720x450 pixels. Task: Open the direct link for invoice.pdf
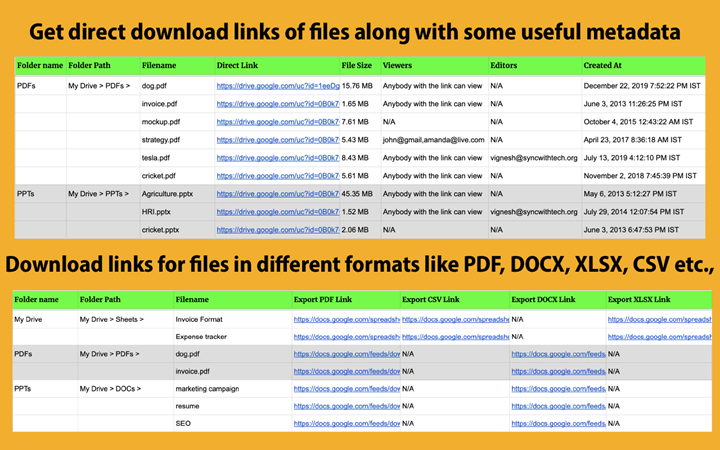pos(278,104)
